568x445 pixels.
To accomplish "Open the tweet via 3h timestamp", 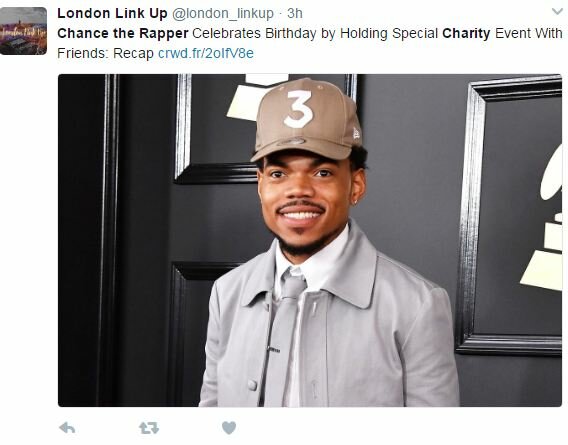I will tap(295, 13).
